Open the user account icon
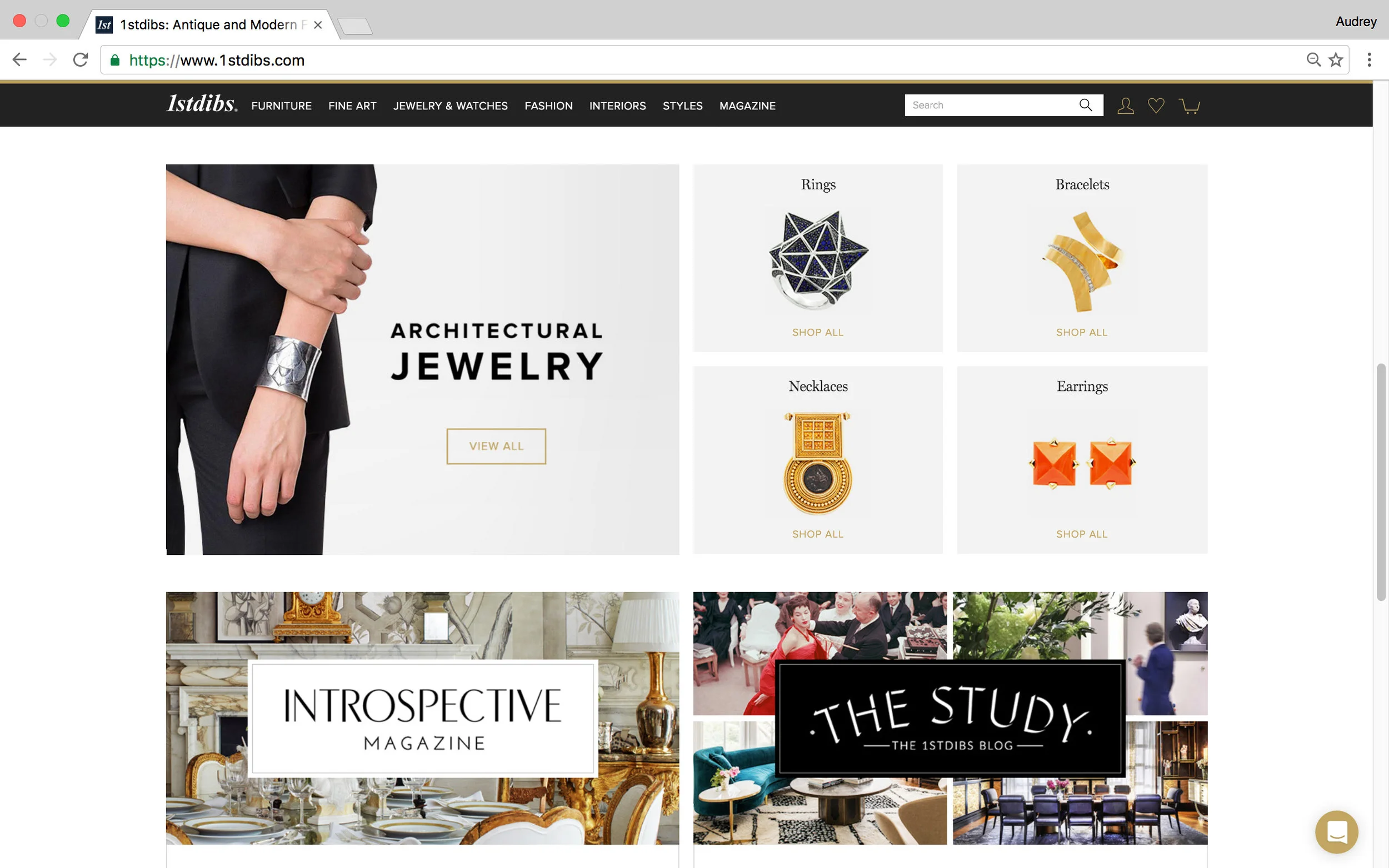The height and width of the screenshot is (868, 1389). [x=1125, y=106]
